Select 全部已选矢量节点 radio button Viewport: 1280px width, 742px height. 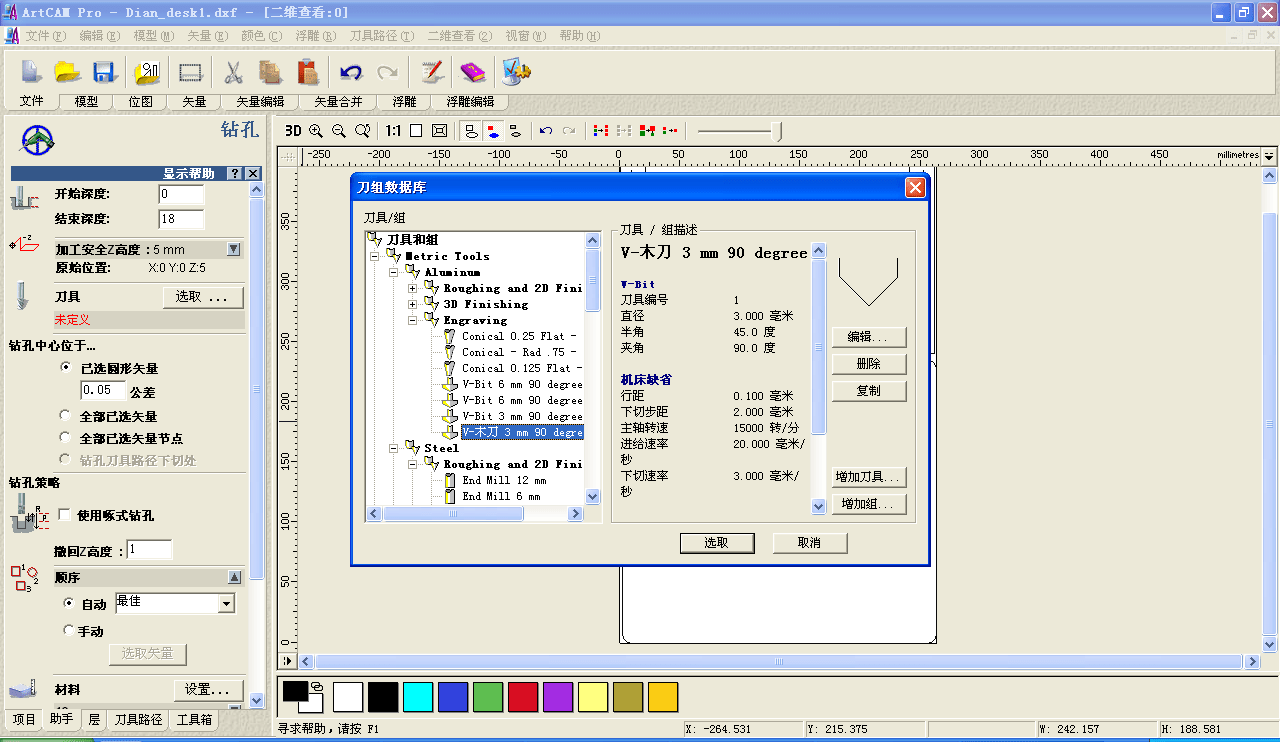pos(66,438)
